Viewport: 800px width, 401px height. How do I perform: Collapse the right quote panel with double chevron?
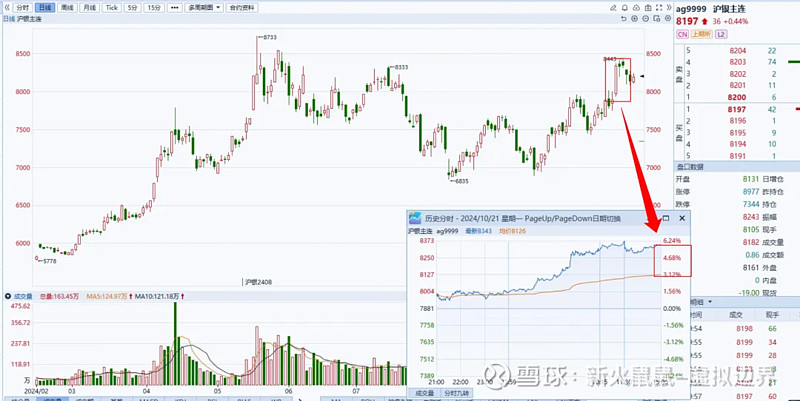[x=669, y=8]
